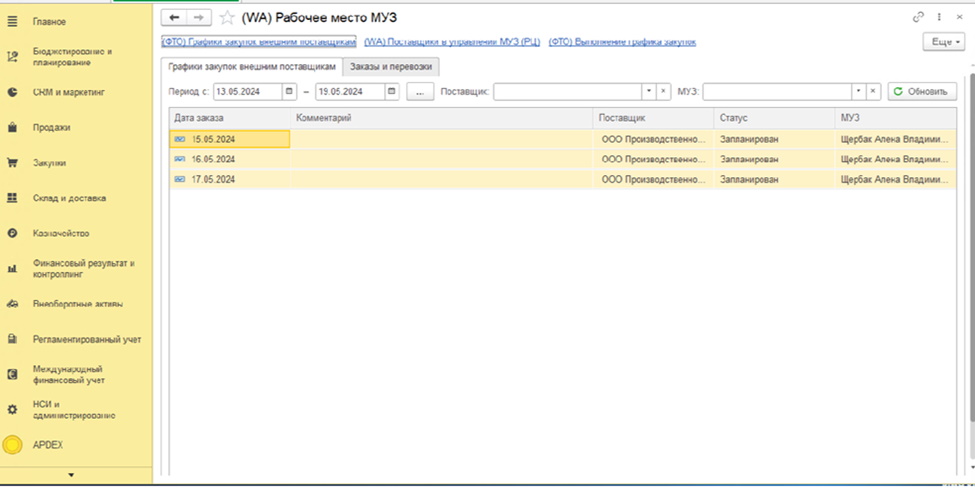Click the yellow APDEX indicator
Screen dimensions: 975x488
click(x=13, y=445)
